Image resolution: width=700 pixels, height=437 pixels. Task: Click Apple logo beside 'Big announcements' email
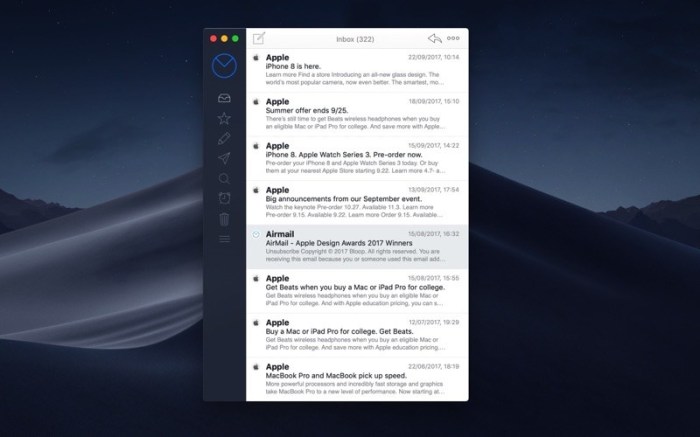pyautogui.click(x=256, y=190)
